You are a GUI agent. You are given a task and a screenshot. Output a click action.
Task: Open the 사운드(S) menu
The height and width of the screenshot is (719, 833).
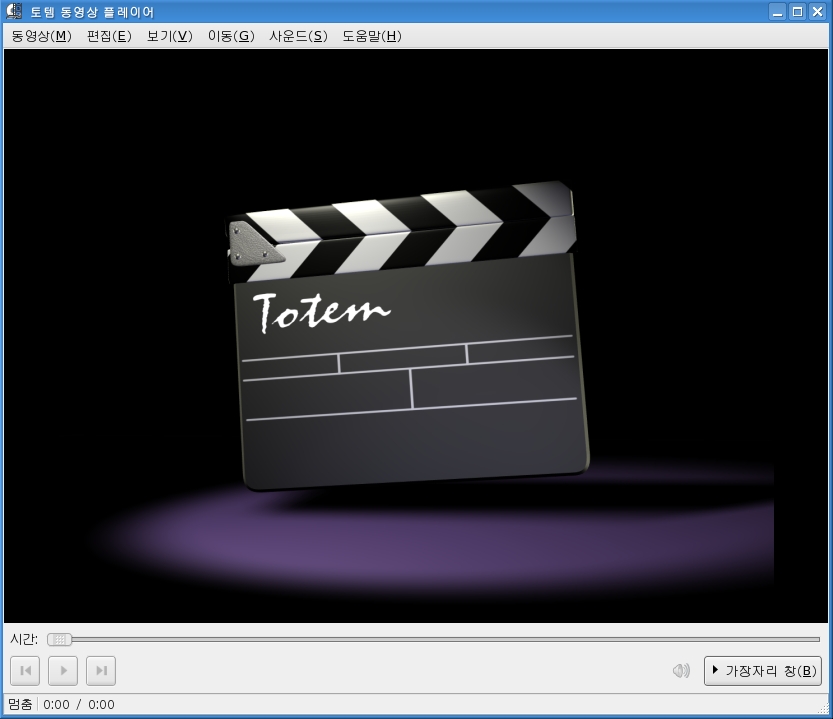point(298,36)
